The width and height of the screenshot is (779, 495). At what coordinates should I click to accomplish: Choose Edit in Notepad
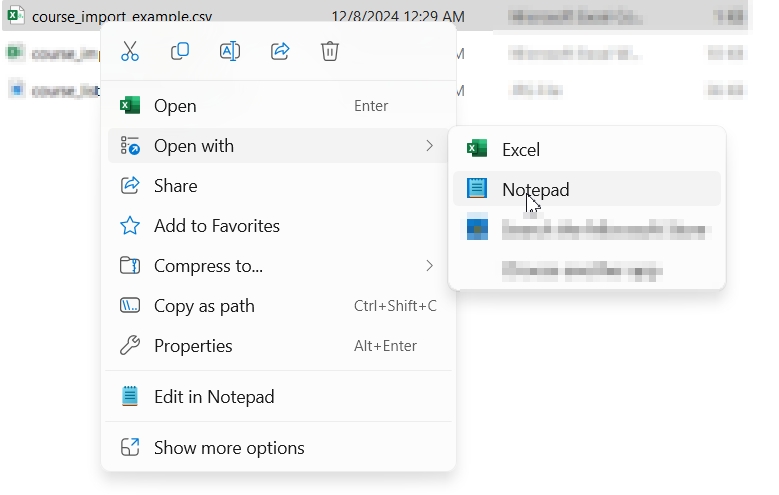pyautogui.click(x=278, y=397)
